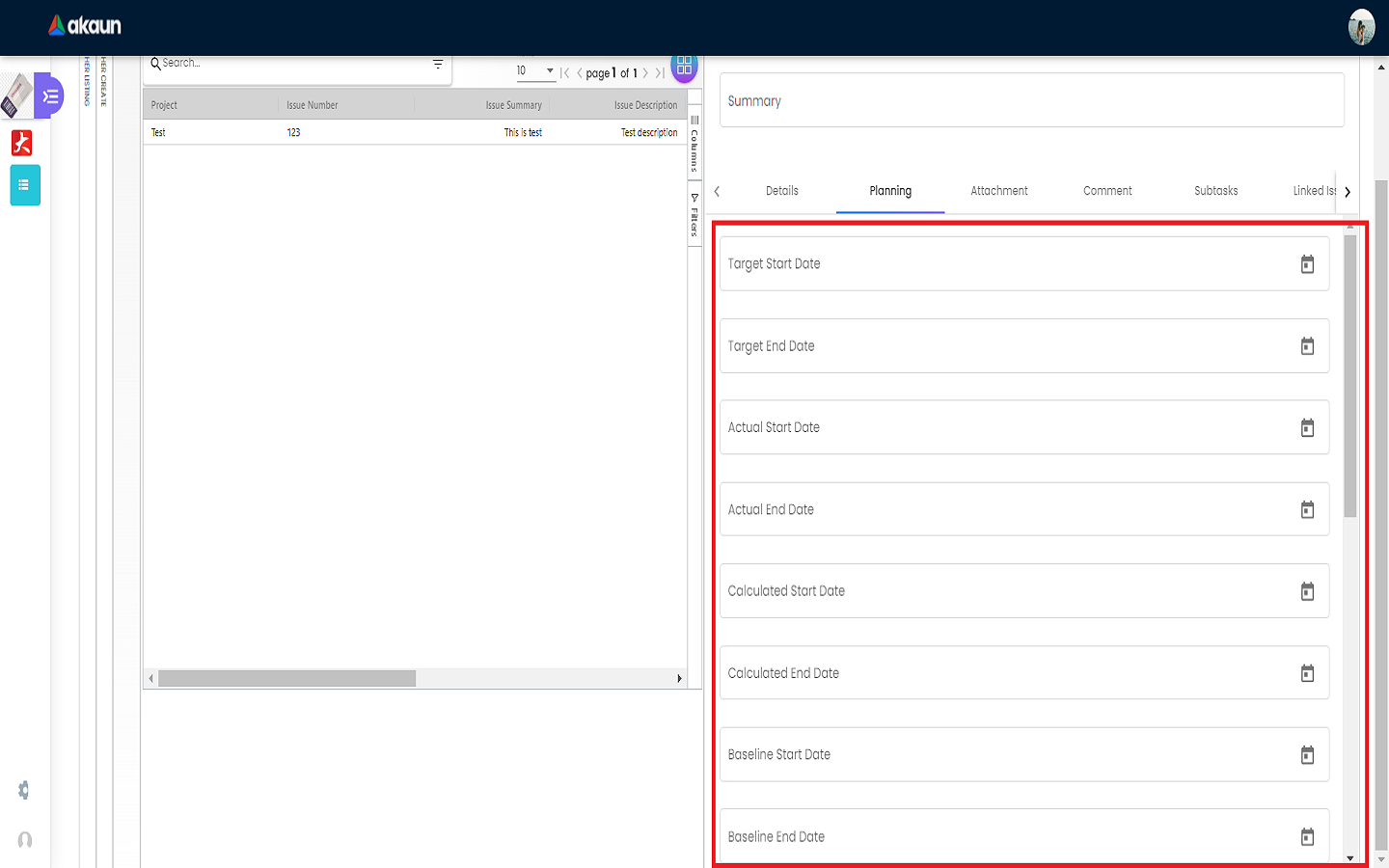Click the Summary input field
This screenshot has width=1389, height=868.
pyautogui.click(x=1032, y=100)
